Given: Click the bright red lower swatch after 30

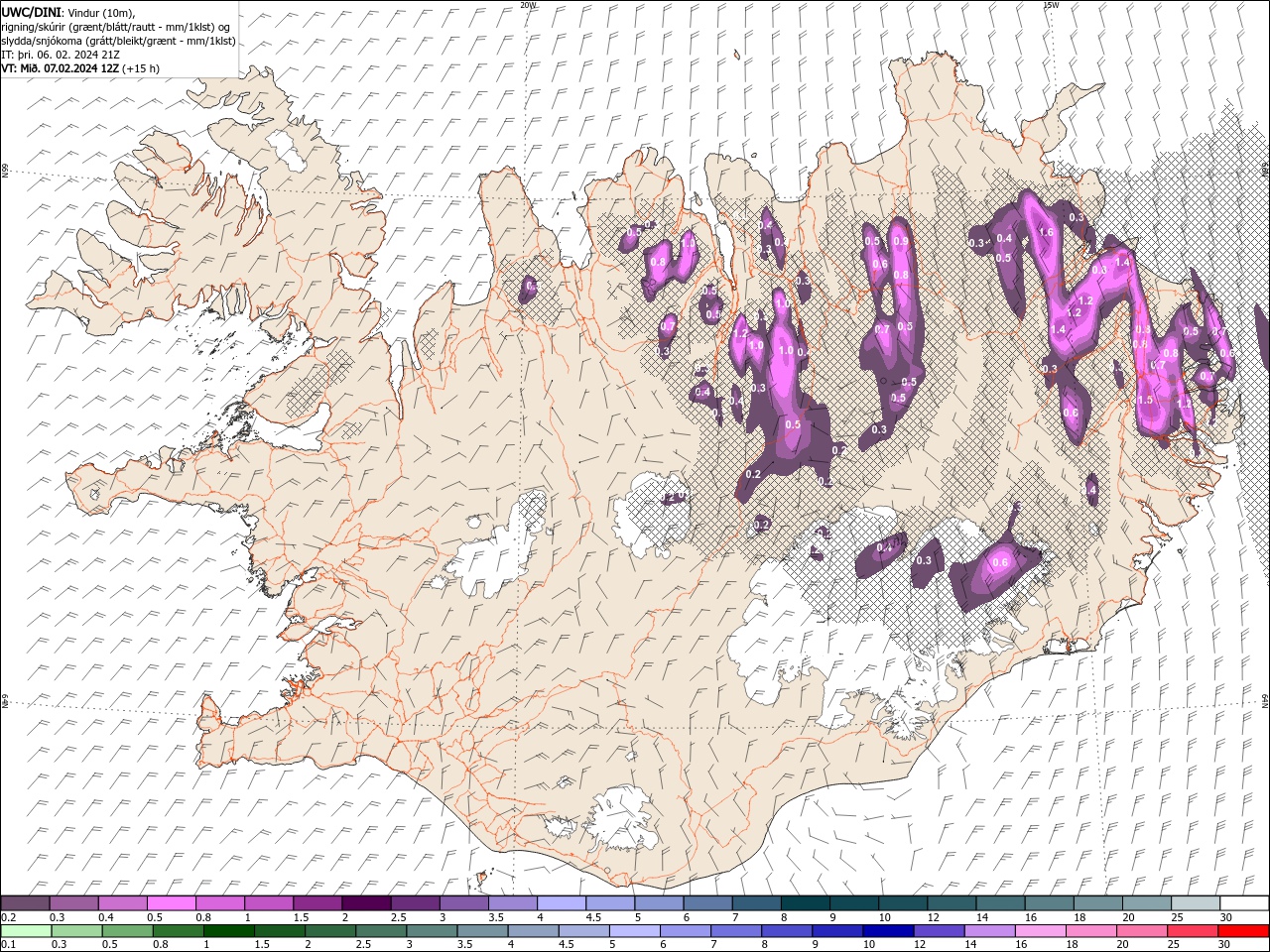Looking at the screenshot, I should point(1242,931).
